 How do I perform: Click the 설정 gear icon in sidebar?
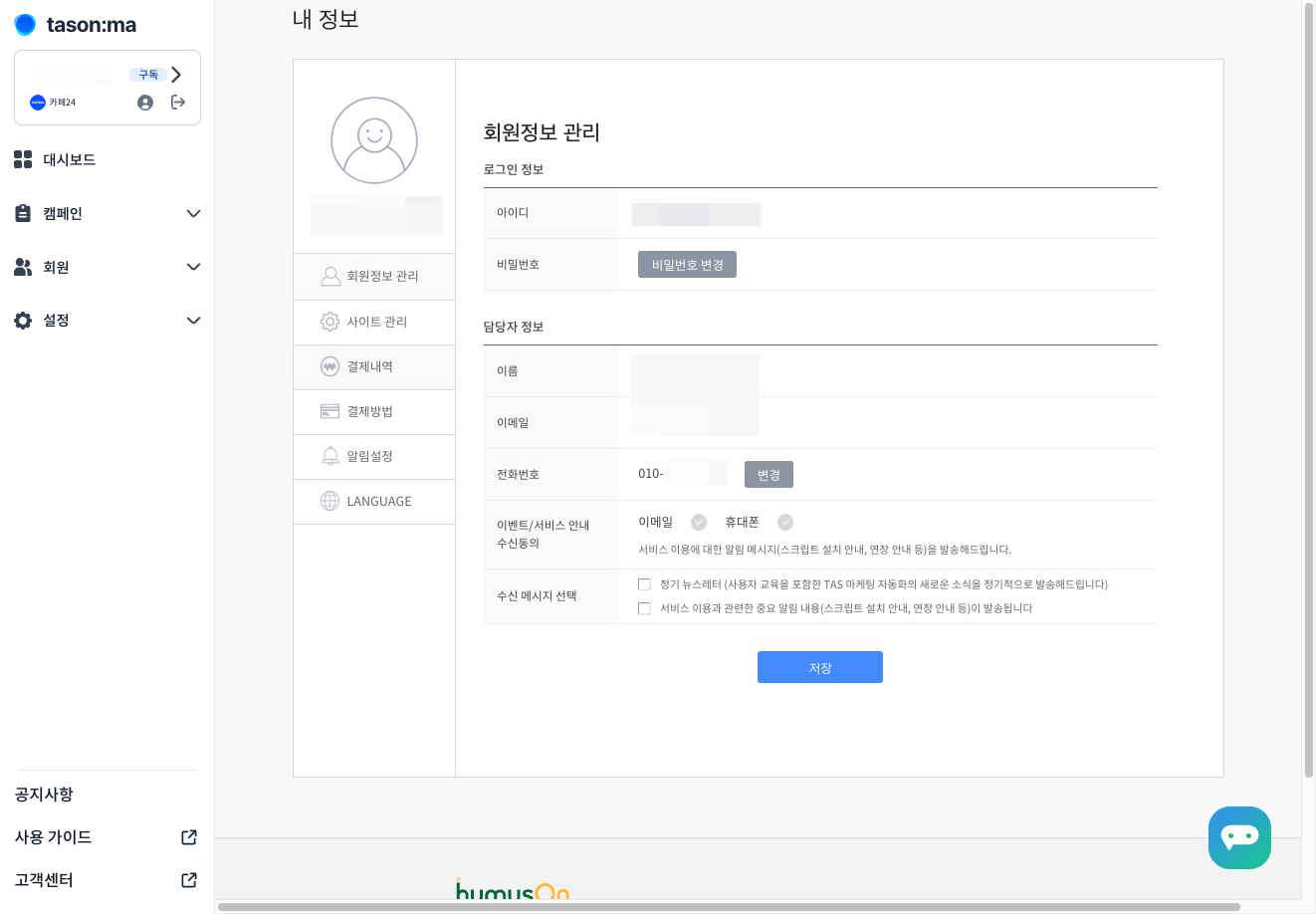pos(23,320)
